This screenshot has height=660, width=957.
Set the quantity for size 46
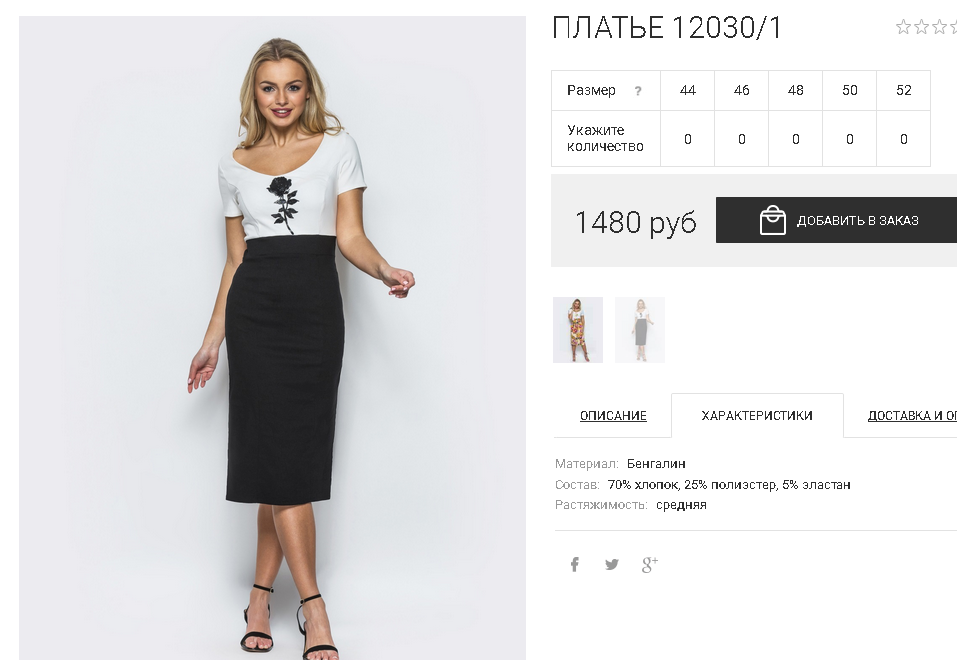742,139
